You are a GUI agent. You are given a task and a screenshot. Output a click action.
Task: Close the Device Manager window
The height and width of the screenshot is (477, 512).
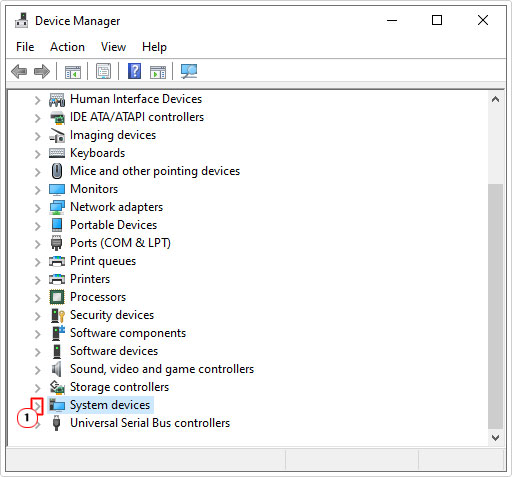point(483,20)
